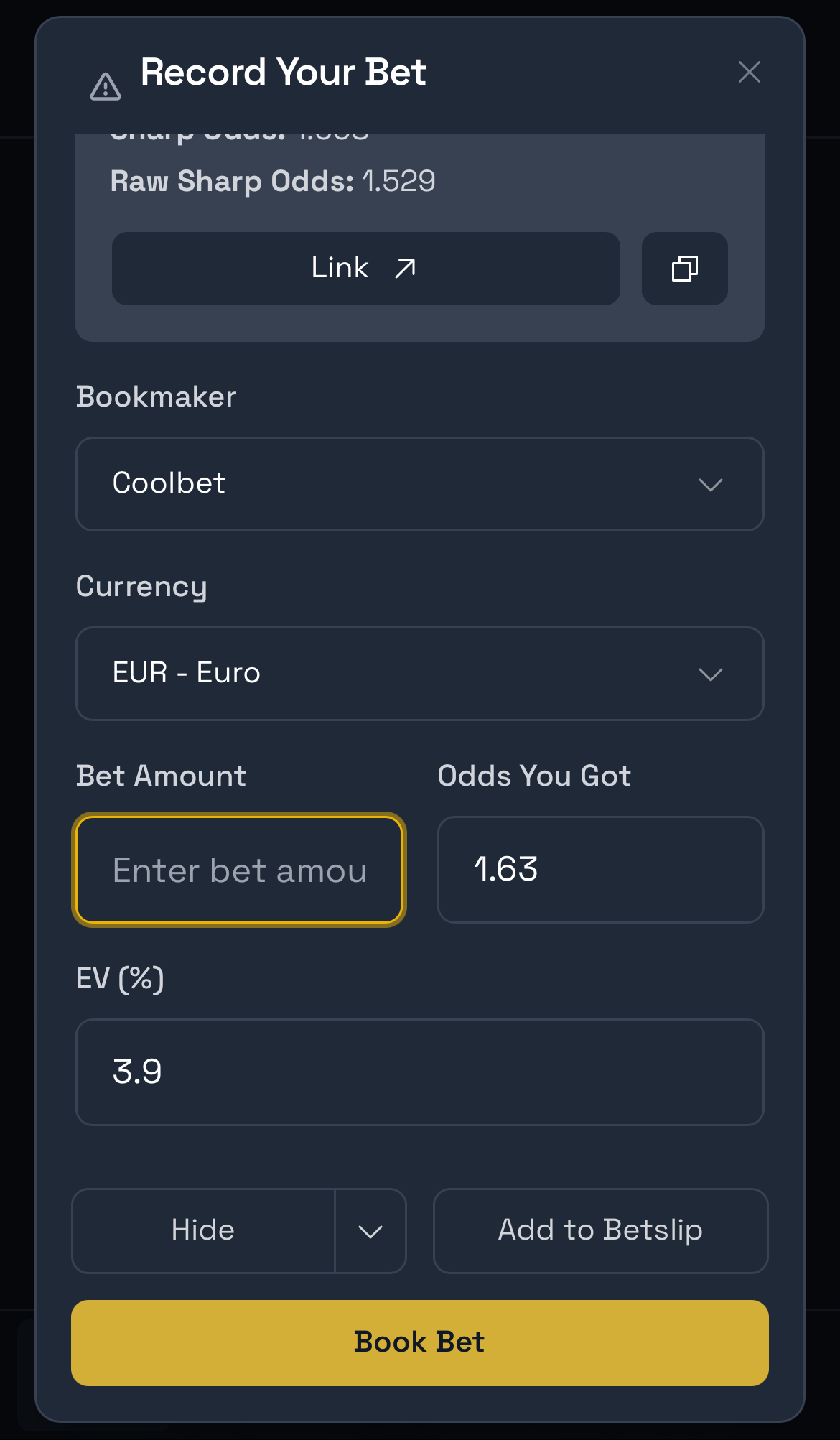Copy the bet link with the copy icon
The height and width of the screenshot is (1440, 840).
click(x=684, y=269)
